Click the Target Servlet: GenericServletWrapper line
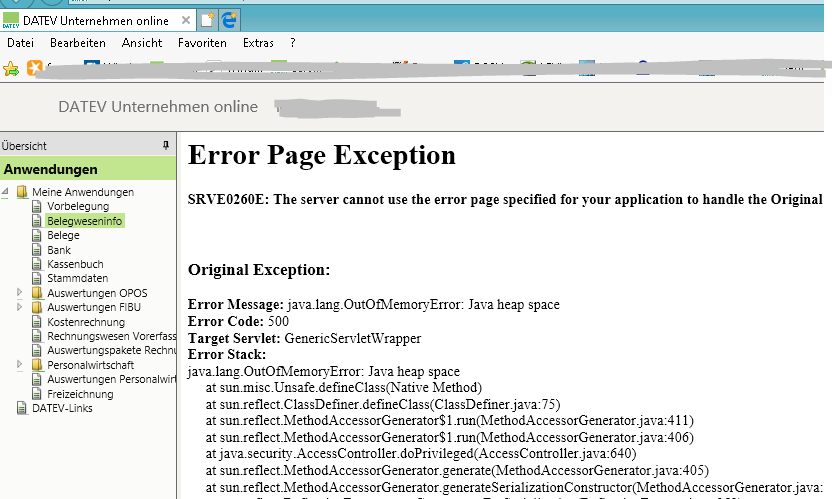 305,338
